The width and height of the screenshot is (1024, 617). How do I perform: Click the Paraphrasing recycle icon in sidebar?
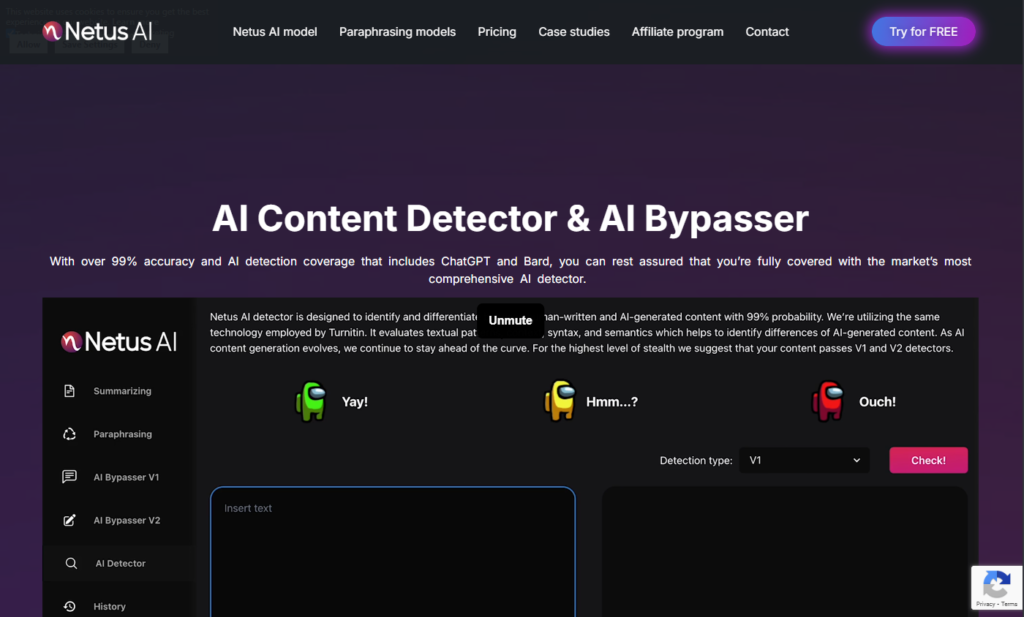(x=69, y=434)
